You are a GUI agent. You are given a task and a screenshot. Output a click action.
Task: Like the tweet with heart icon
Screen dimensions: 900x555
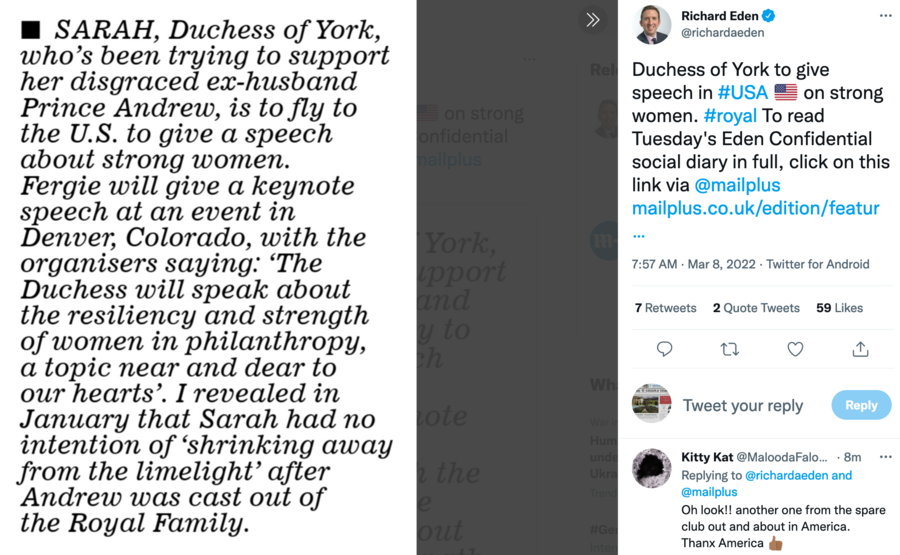tap(795, 349)
